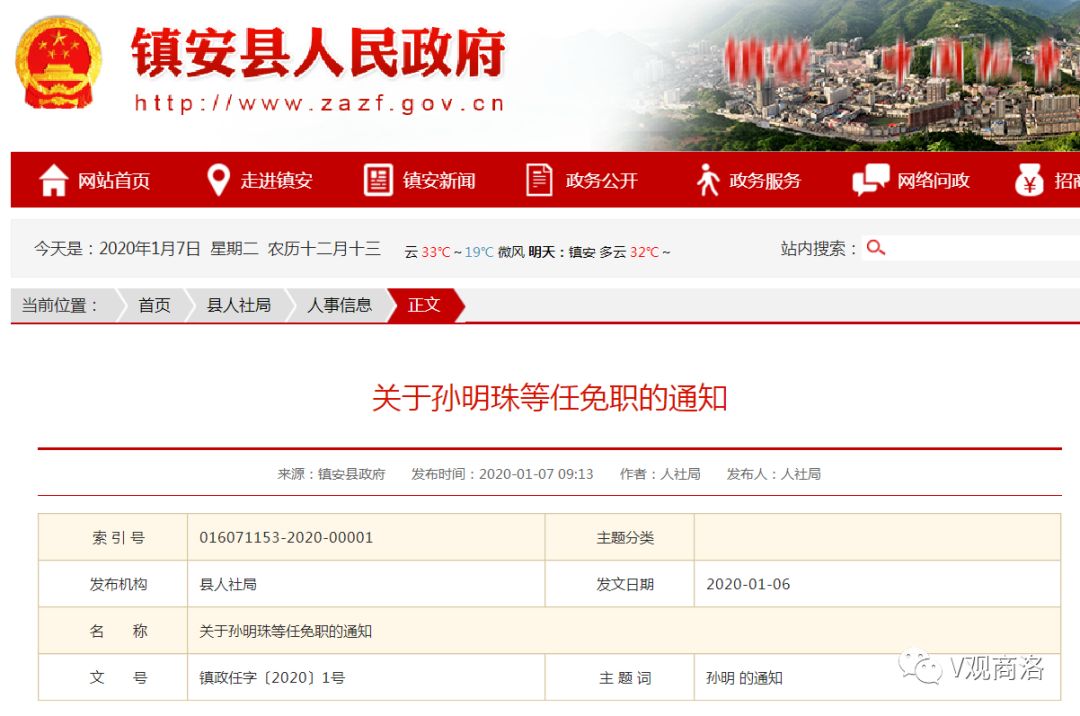Click the national emblem logo
Image resolution: width=1080 pixels, height=716 pixels.
click(x=57, y=62)
